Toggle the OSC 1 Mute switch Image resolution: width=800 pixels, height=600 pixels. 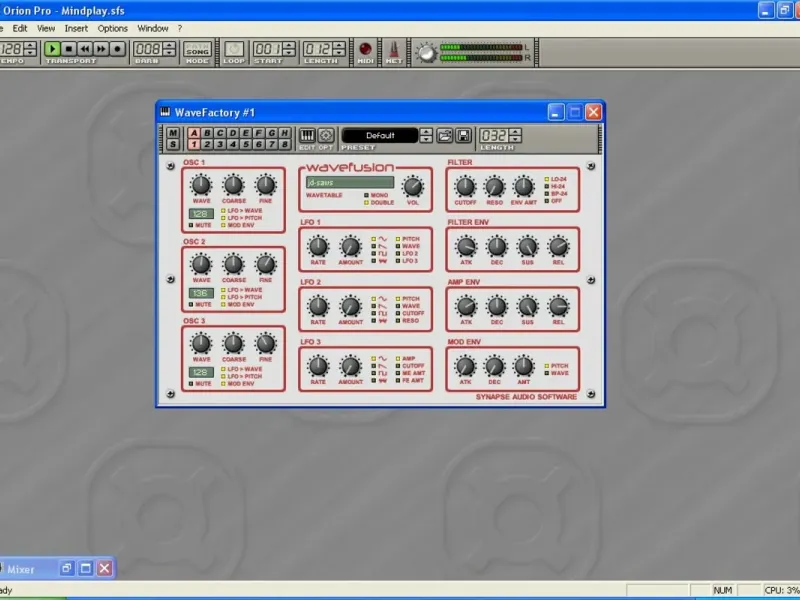point(191,225)
